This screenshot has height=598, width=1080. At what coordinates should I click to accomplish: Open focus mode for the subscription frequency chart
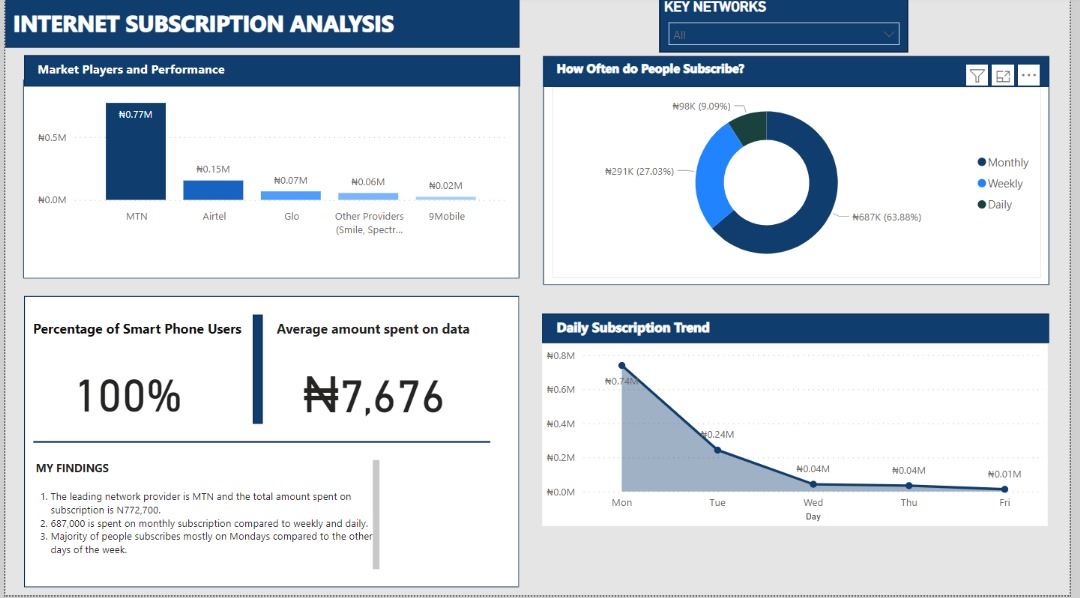[1003, 76]
